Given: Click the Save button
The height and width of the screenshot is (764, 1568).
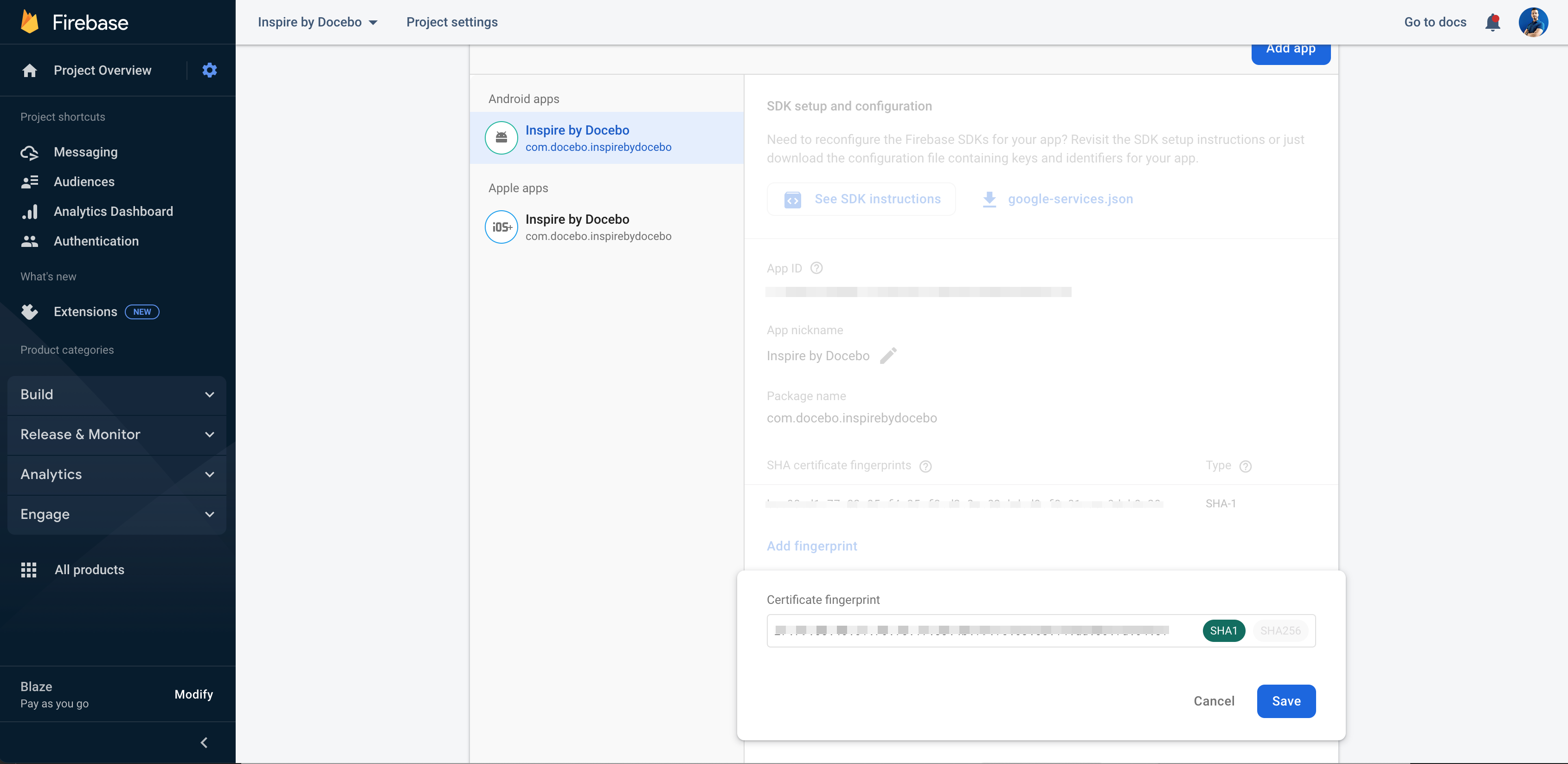Looking at the screenshot, I should tap(1285, 701).
